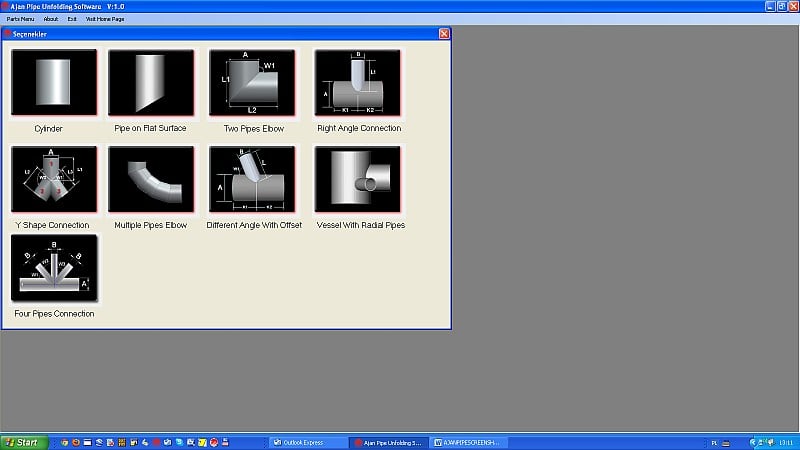This screenshot has width=800, height=450.
Task: Choose the Pipe on Flat Surface image
Action: click(151, 82)
